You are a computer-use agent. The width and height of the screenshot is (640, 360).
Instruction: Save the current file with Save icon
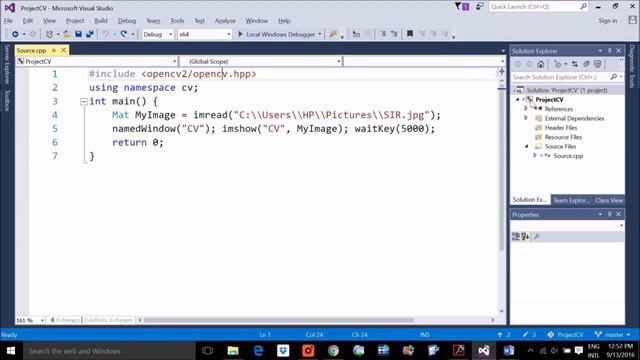[78, 34]
